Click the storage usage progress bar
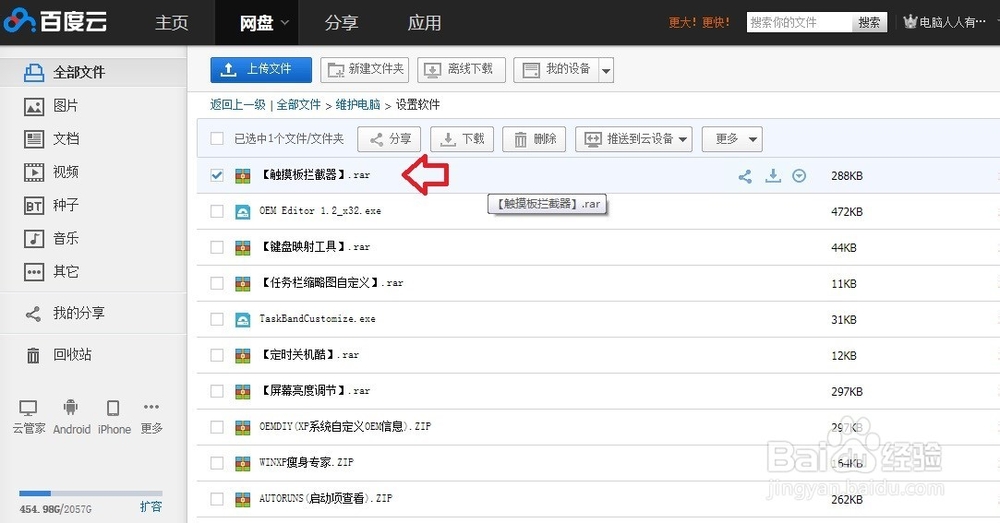Image resolution: width=1000 pixels, height=523 pixels. tap(91, 493)
